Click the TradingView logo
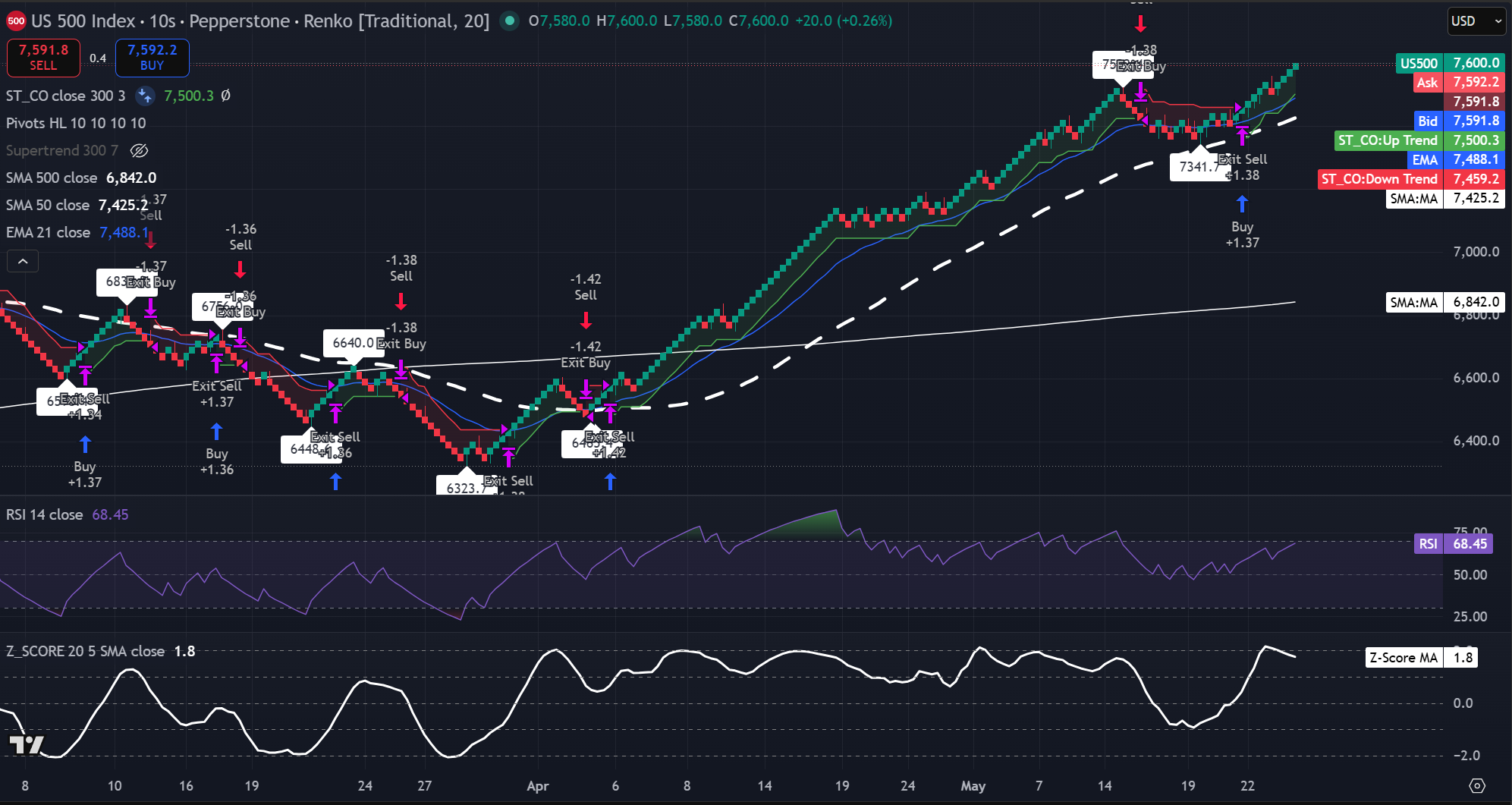1512x805 pixels. point(27,745)
